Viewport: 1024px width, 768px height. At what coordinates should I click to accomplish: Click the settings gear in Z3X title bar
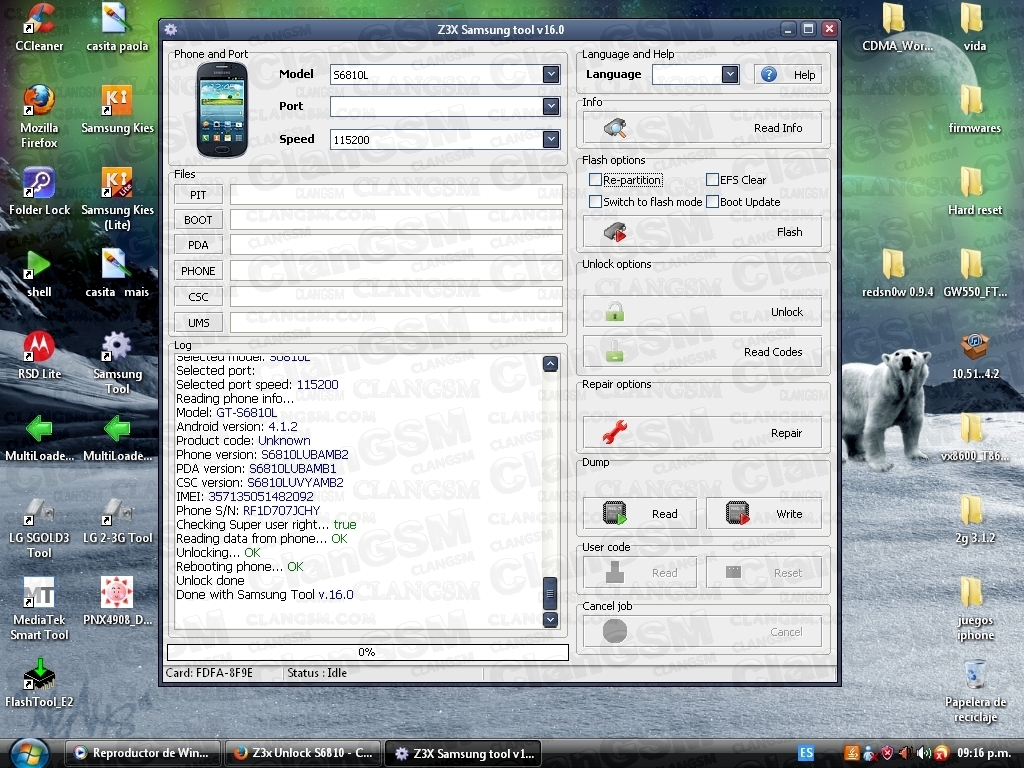(x=171, y=29)
